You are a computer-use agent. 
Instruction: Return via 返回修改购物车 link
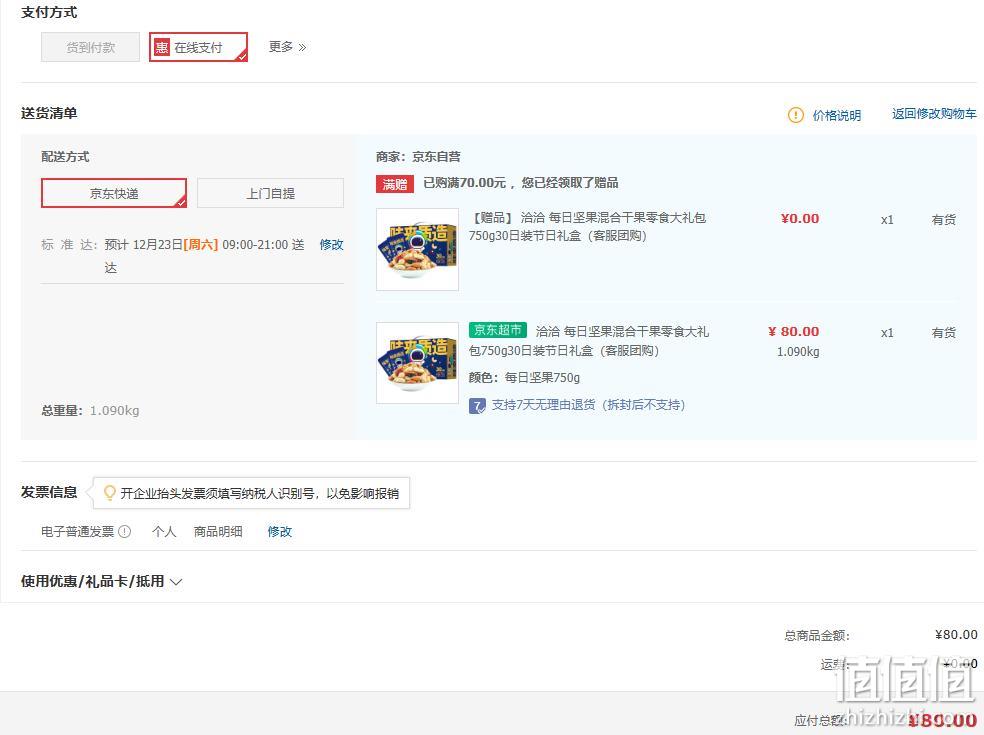click(934, 114)
